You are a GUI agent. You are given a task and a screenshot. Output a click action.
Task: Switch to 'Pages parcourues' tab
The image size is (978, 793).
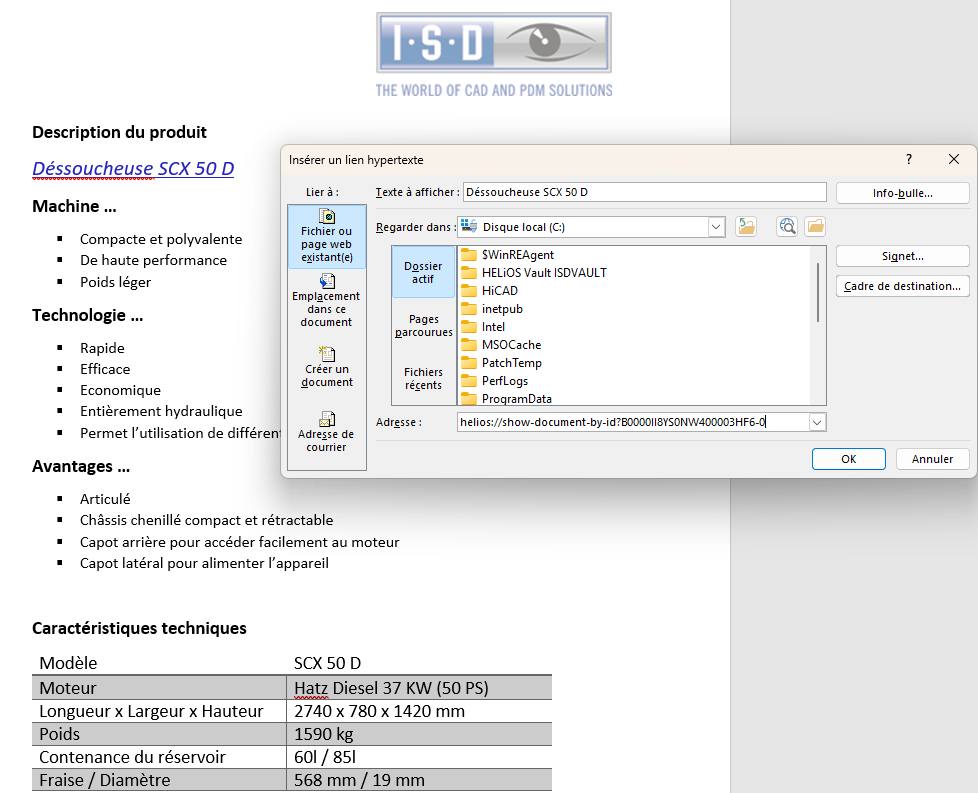coord(424,326)
